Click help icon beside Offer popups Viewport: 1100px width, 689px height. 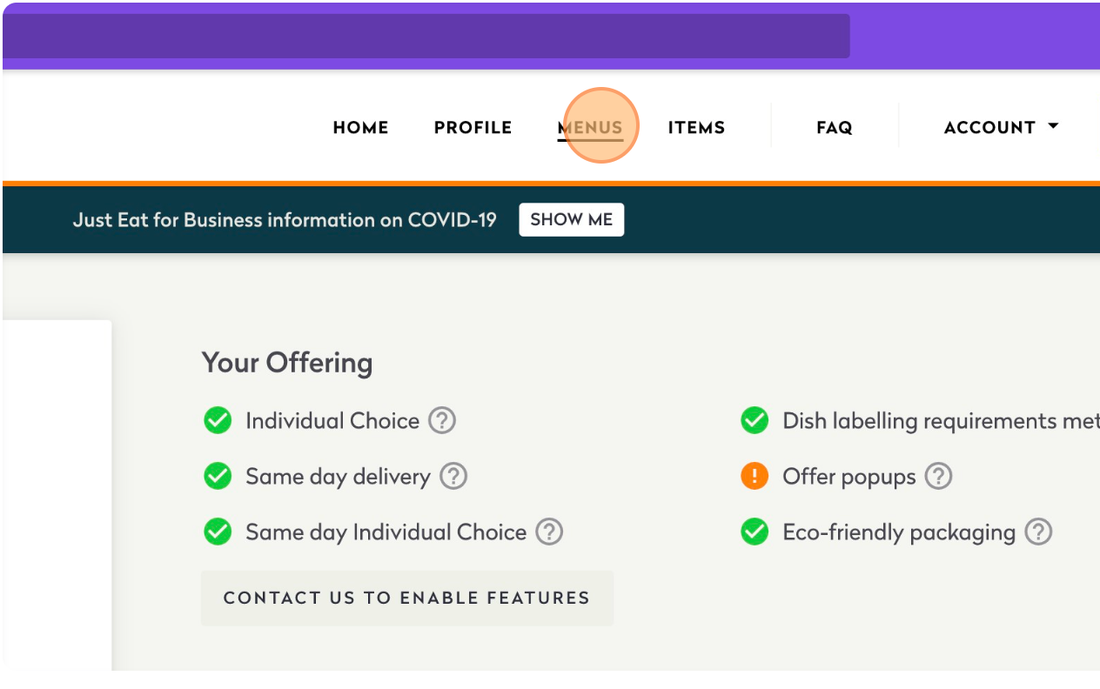tap(938, 476)
